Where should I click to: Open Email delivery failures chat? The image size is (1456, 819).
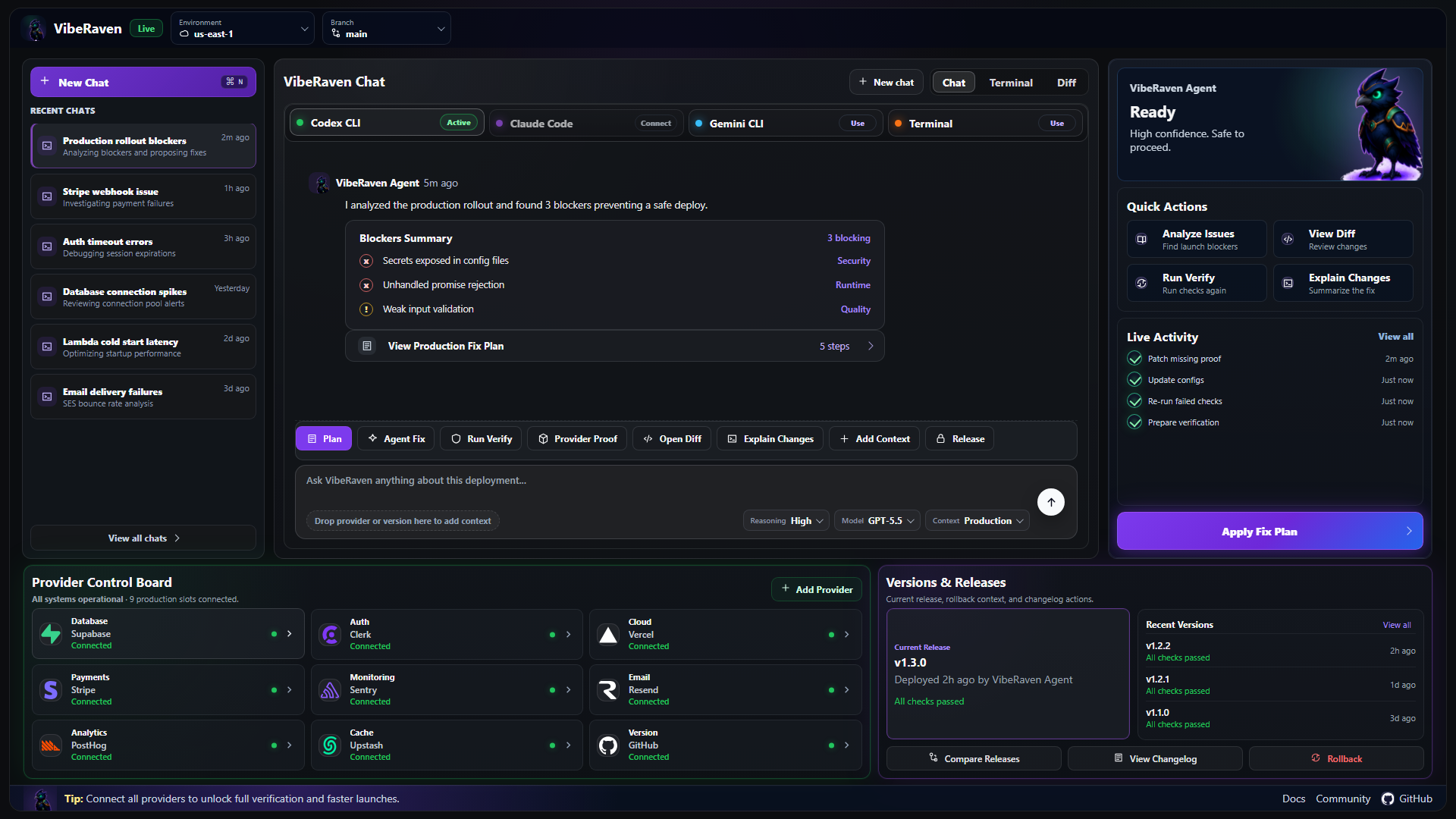click(143, 397)
